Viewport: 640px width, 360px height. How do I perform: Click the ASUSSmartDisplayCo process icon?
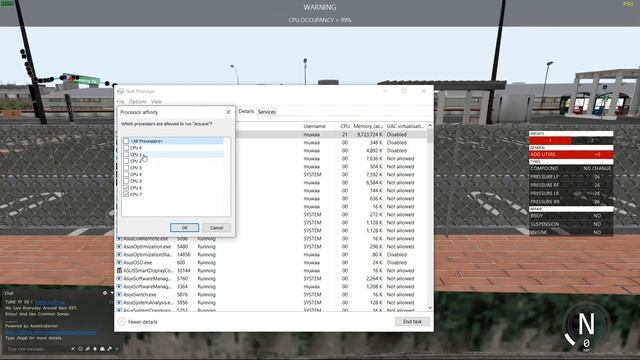click(119, 271)
